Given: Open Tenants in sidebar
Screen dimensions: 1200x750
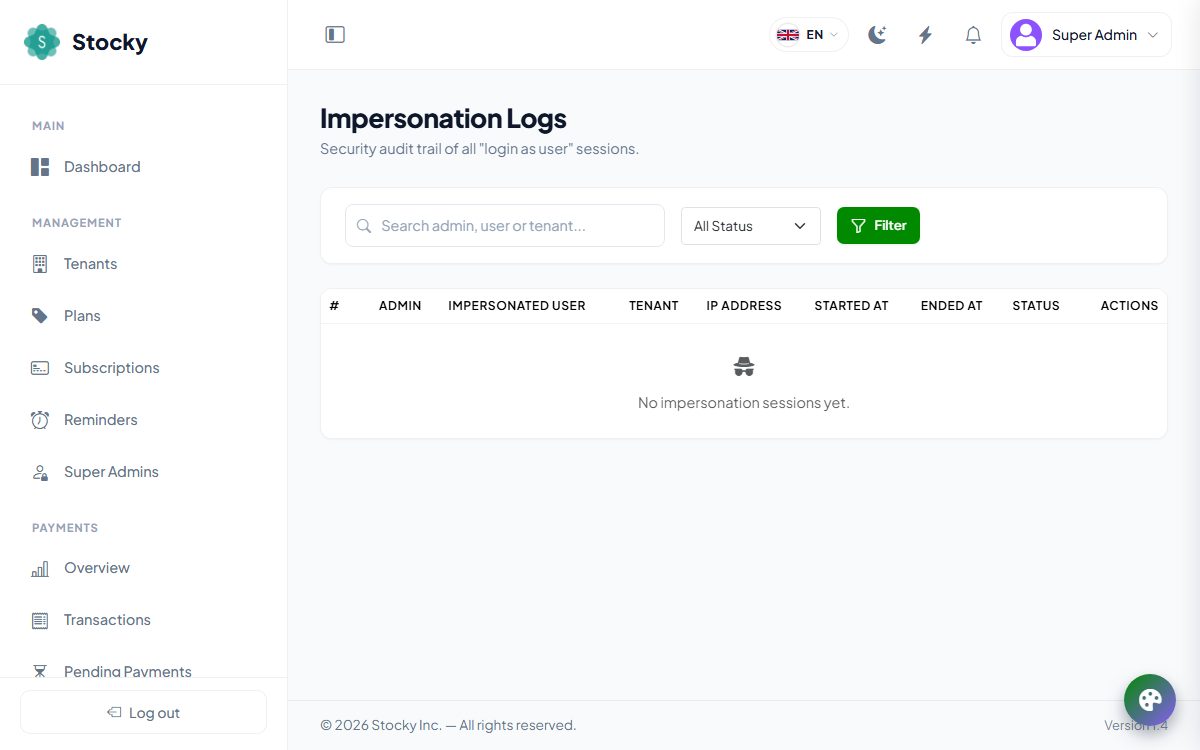Looking at the screenshot, I should tap(143, 264).
